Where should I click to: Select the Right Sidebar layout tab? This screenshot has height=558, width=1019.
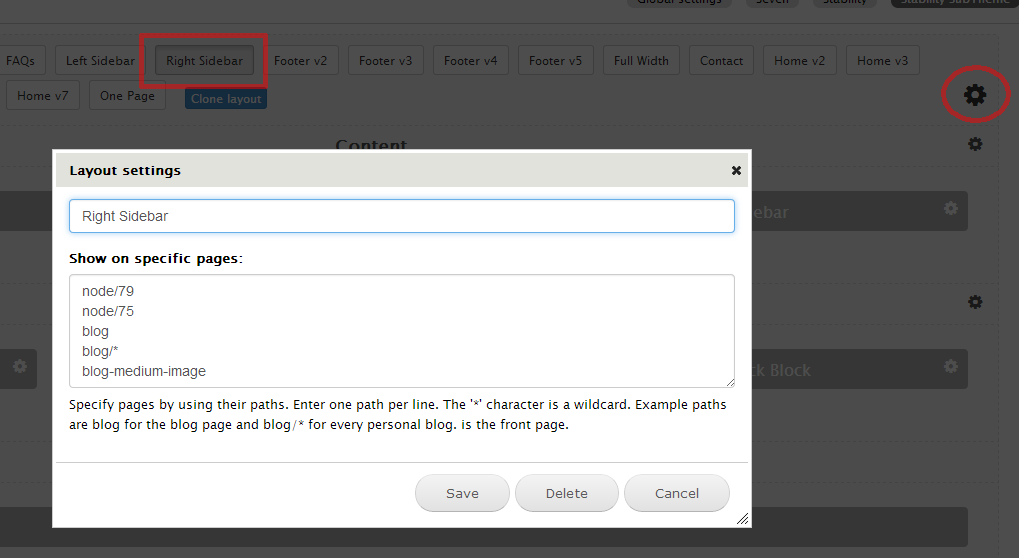(x=204, y=61)
